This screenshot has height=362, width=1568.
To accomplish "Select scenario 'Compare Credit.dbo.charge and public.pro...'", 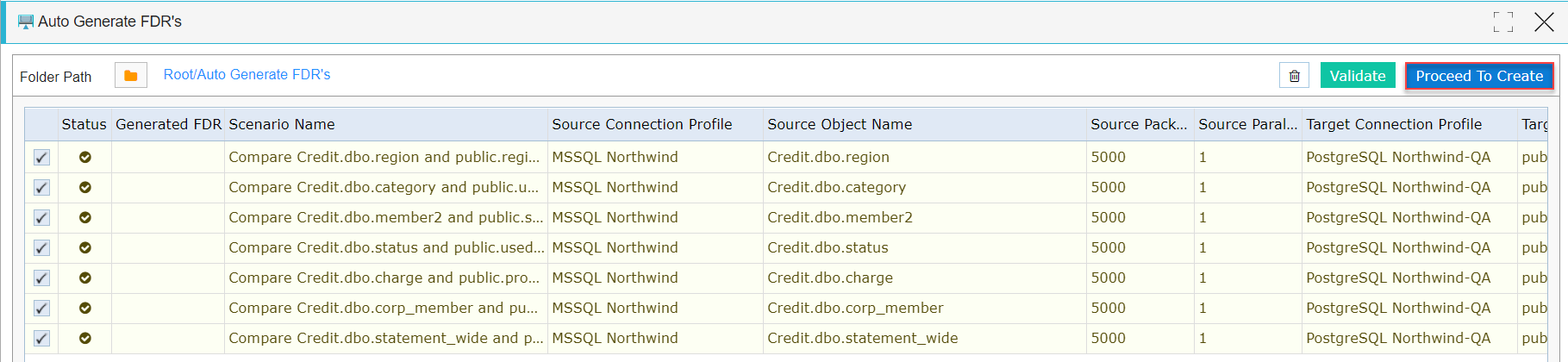I will (384, 278).
